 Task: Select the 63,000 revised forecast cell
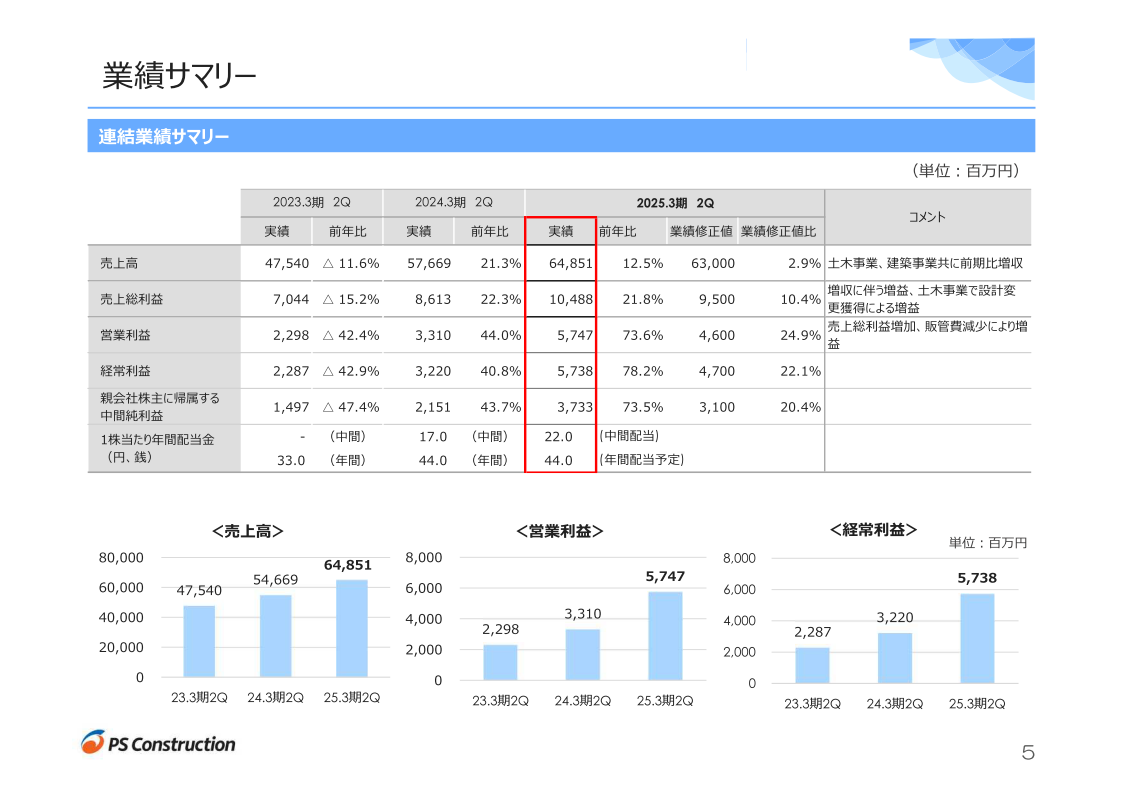click(x=713, y=263)
